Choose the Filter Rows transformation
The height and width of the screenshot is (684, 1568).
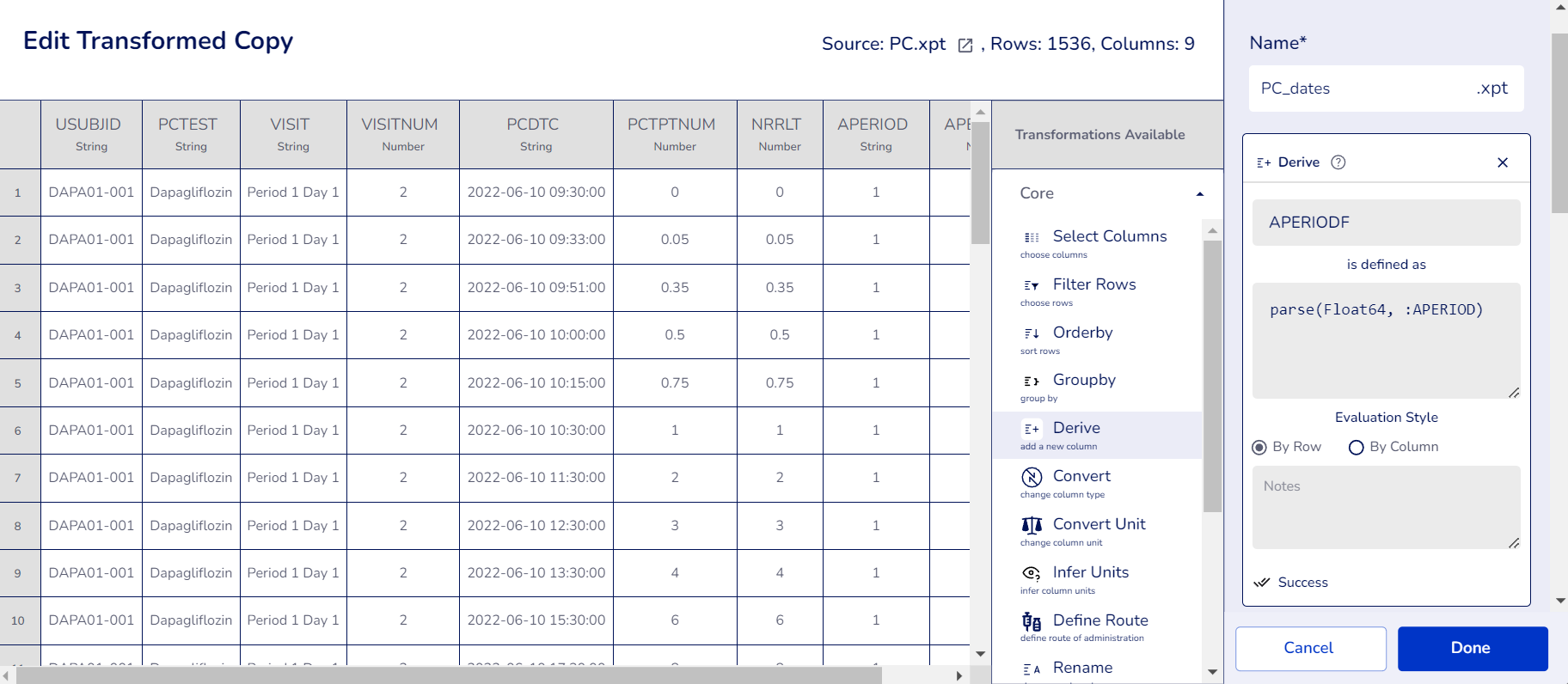[1098, 291]
